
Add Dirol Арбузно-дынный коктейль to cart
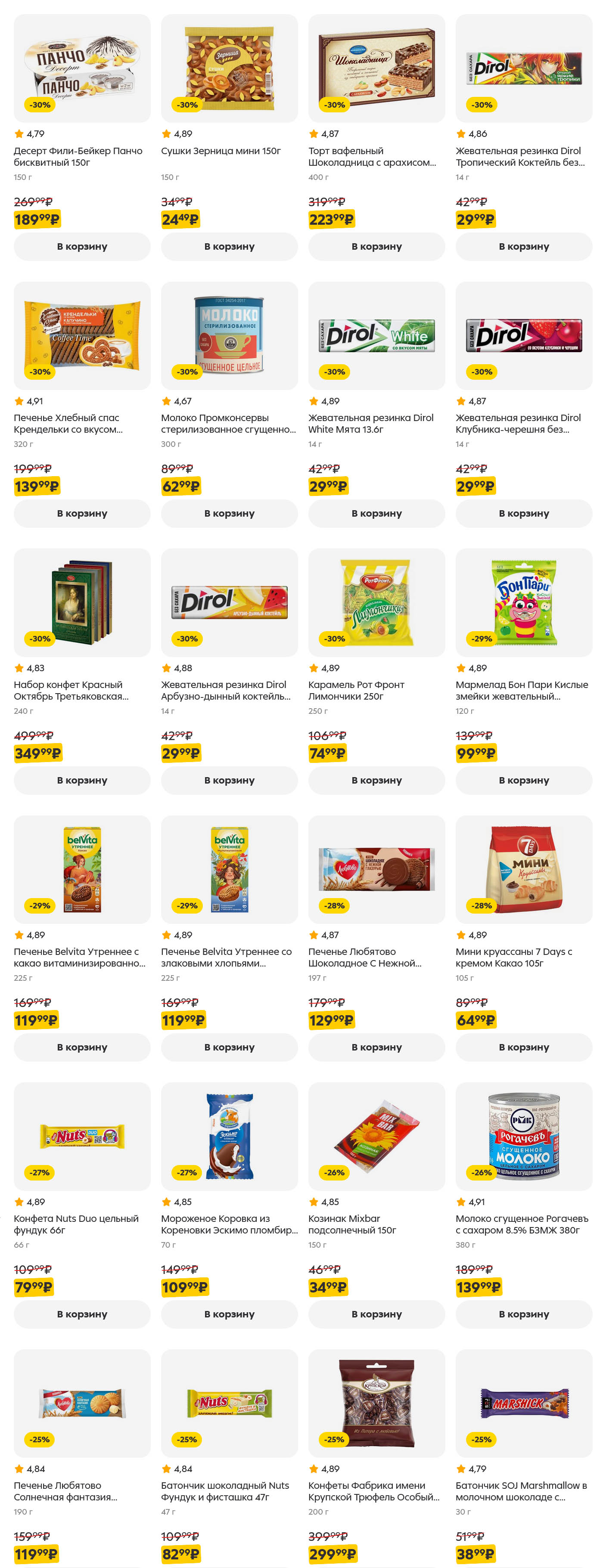click(229, 781)
